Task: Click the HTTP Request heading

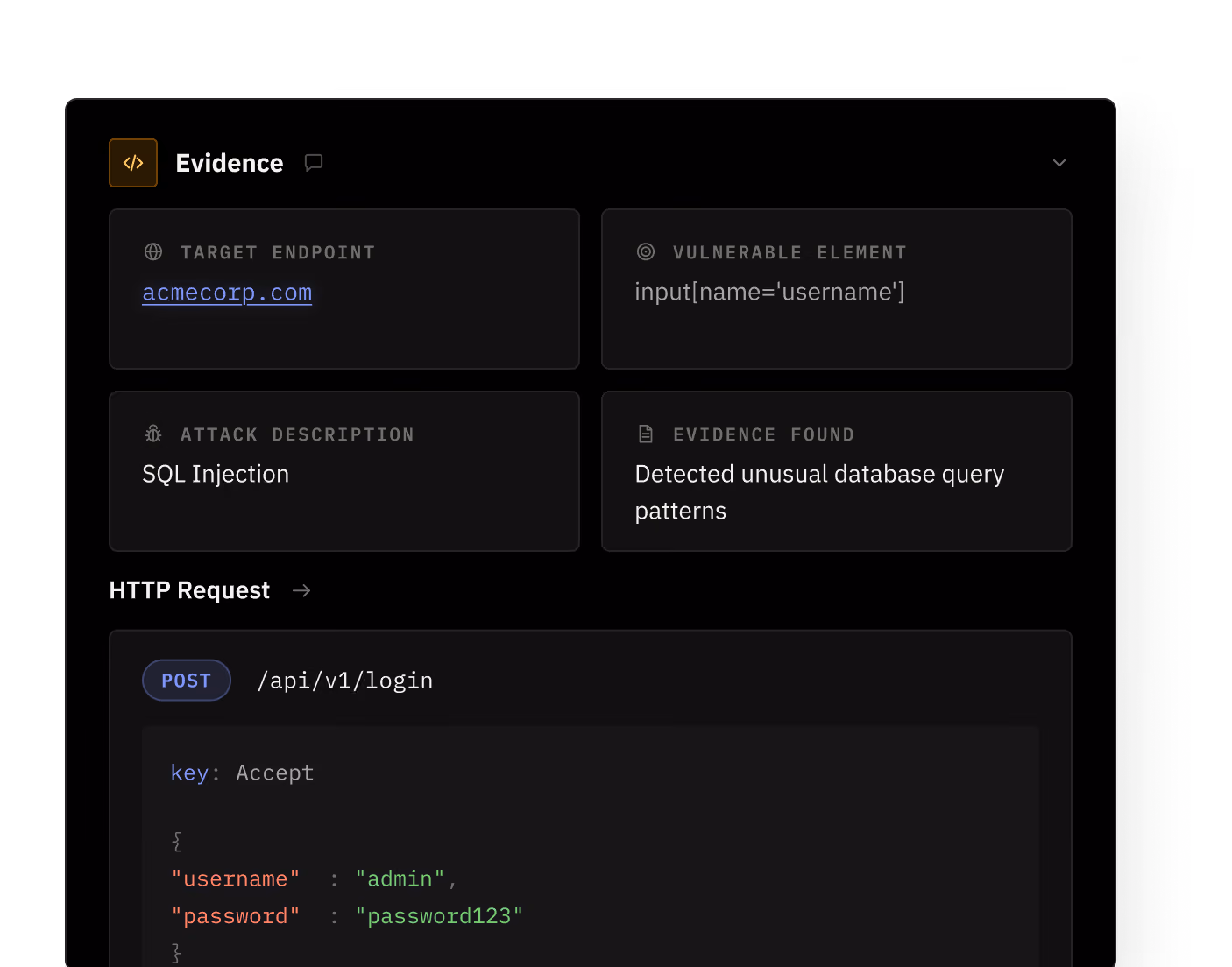Action: (x=189, y=590)
